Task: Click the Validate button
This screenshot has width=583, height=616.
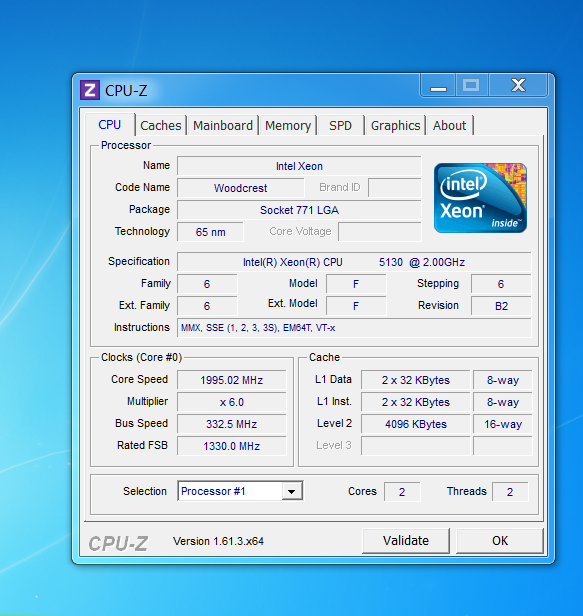Action: (x=406, y=541)
